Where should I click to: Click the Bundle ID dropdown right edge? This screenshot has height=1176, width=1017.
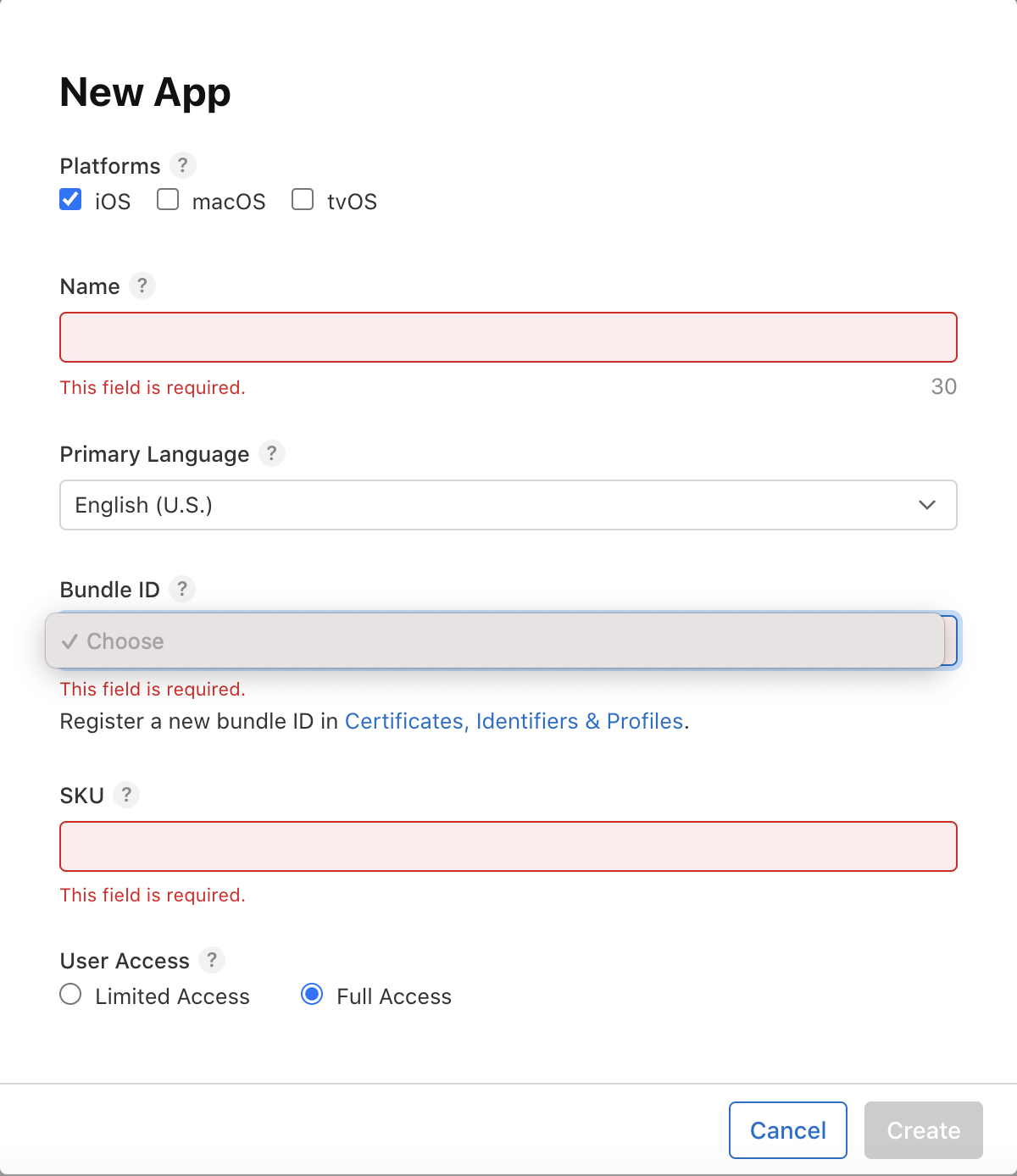pos(952,641)
